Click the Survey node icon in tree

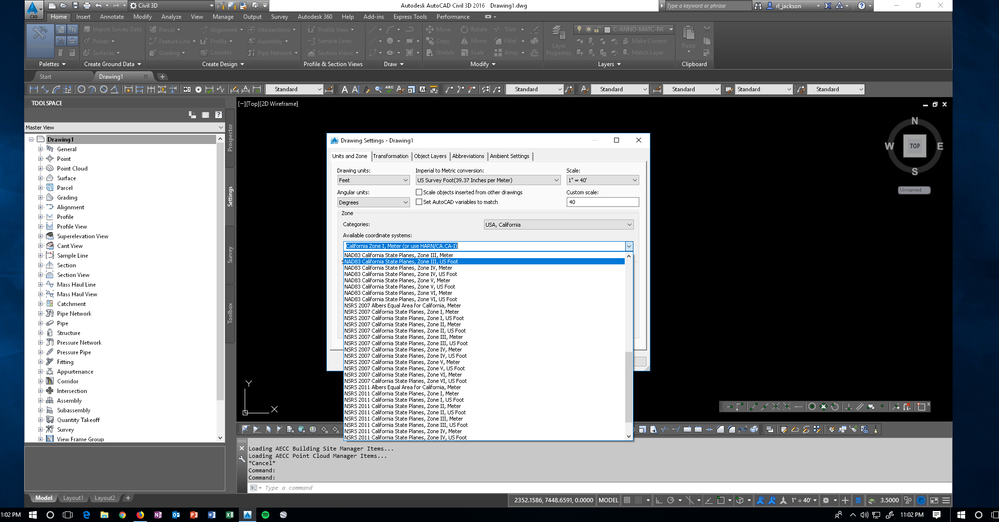click(50, 429)
